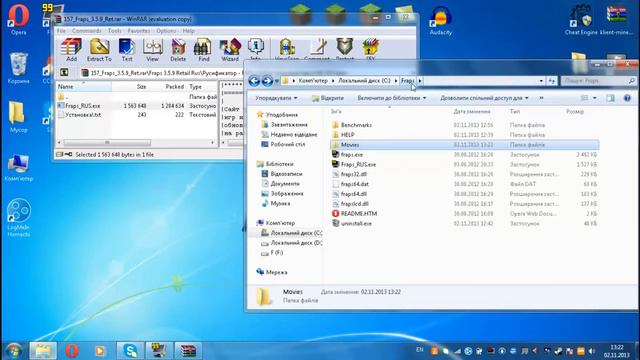Toggle the Explorer preview pane icon
640x360 pixels.
click(610, 98)
